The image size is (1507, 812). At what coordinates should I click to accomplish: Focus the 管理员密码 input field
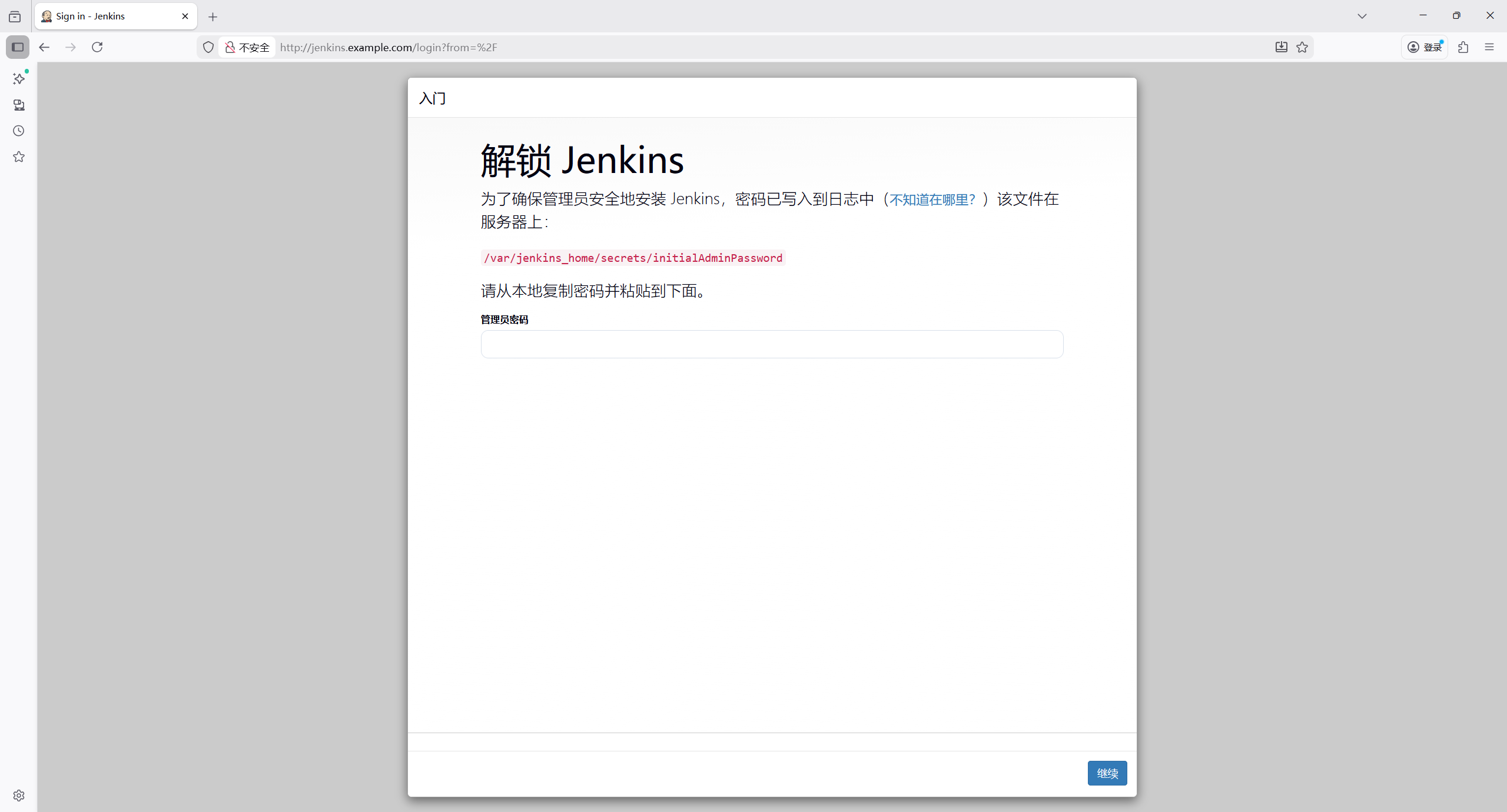tap(772, 344)
